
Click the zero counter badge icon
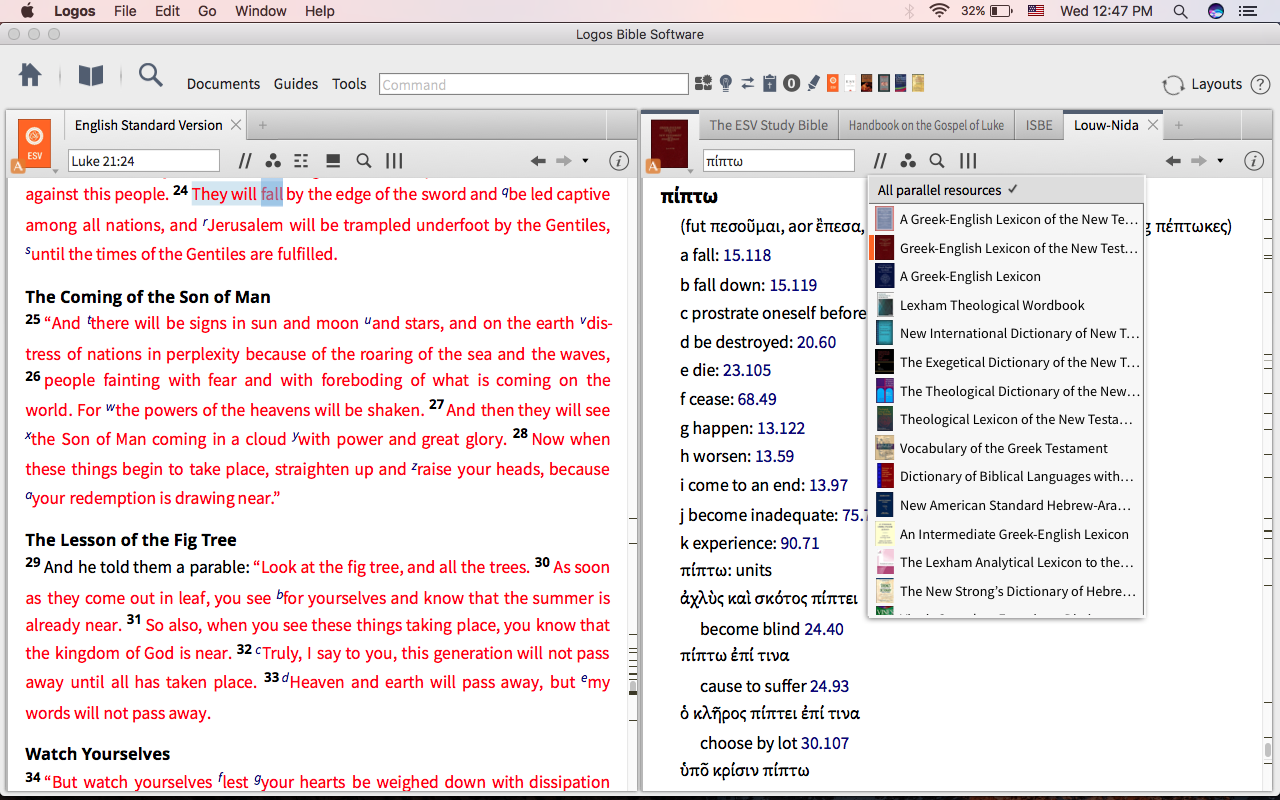[791, 84]
